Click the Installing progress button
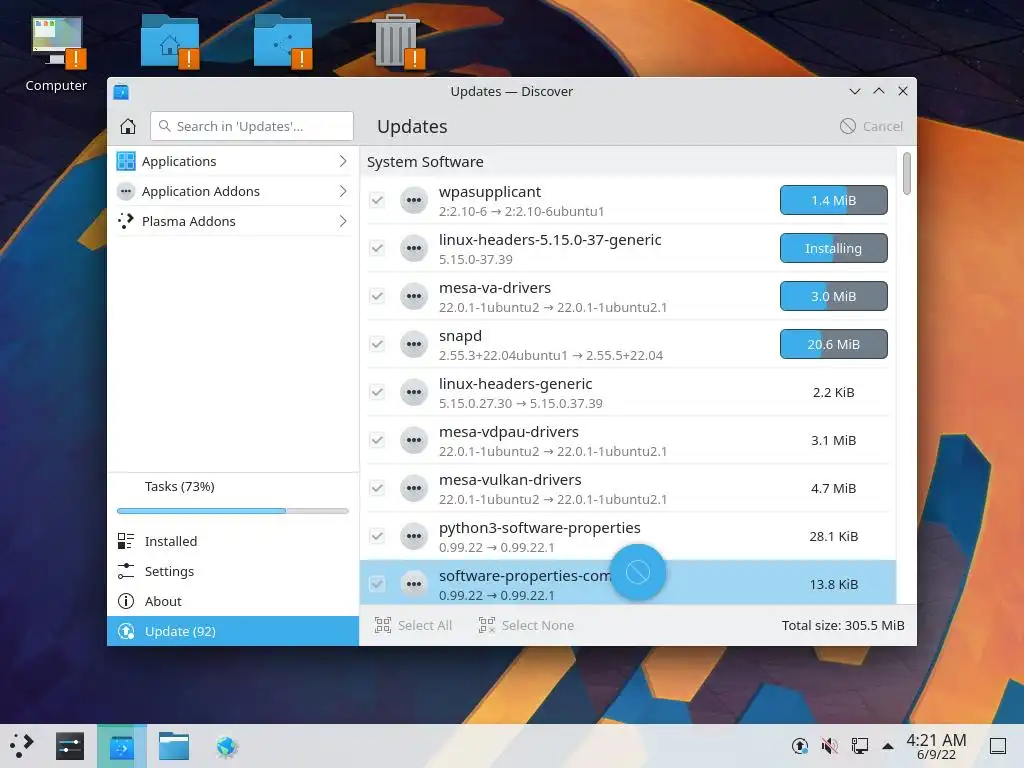Image resolution: width=1024 pixels, height=768 pixels. tap(833, 248)
